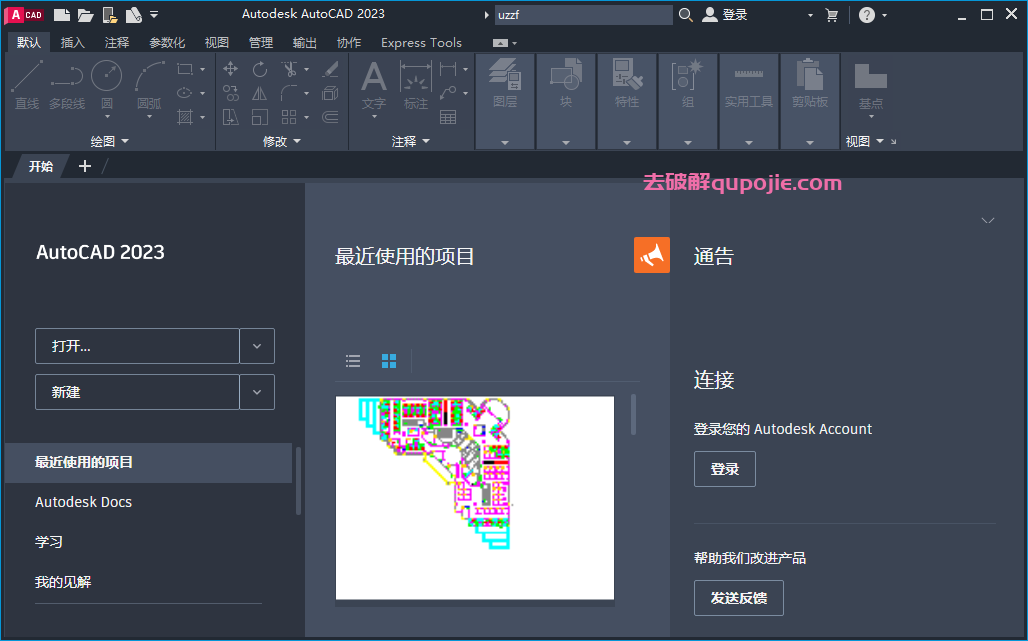Collapse the announcements panel chevron
The width and height of the screenshot is (1028, 641).
coord(987,220)
